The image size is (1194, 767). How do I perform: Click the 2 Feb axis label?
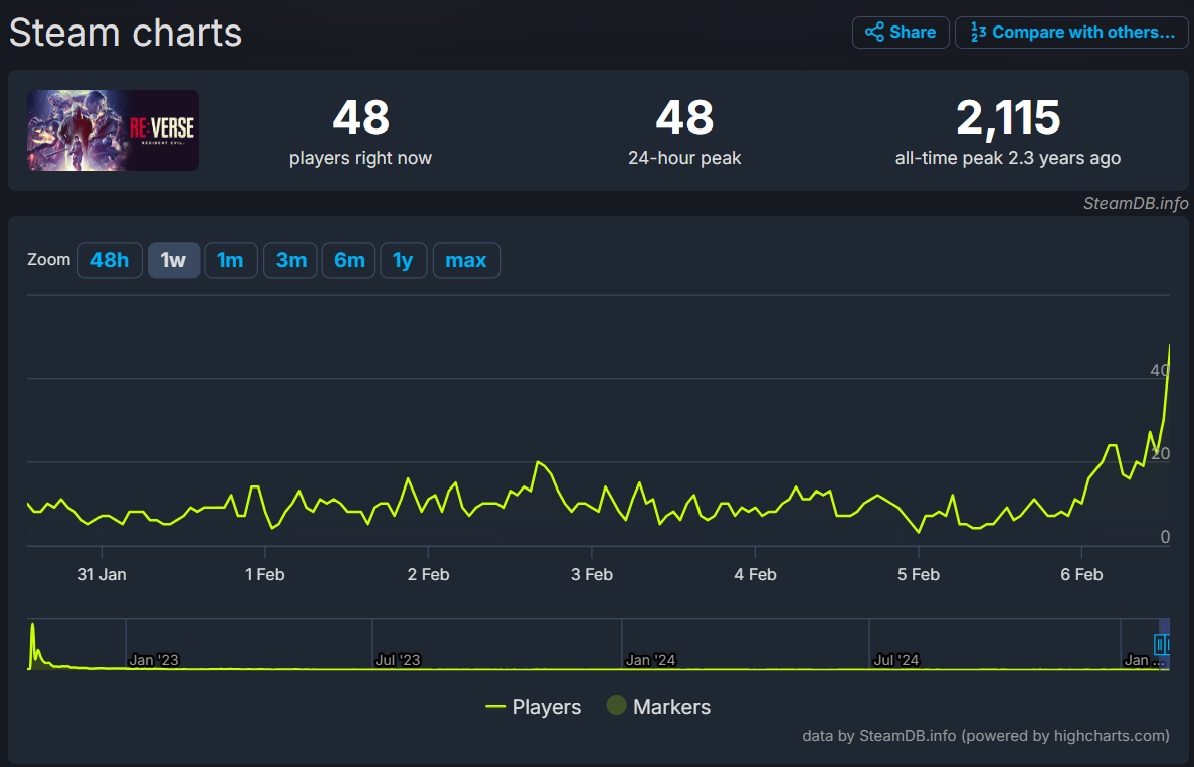click(429, 574)
